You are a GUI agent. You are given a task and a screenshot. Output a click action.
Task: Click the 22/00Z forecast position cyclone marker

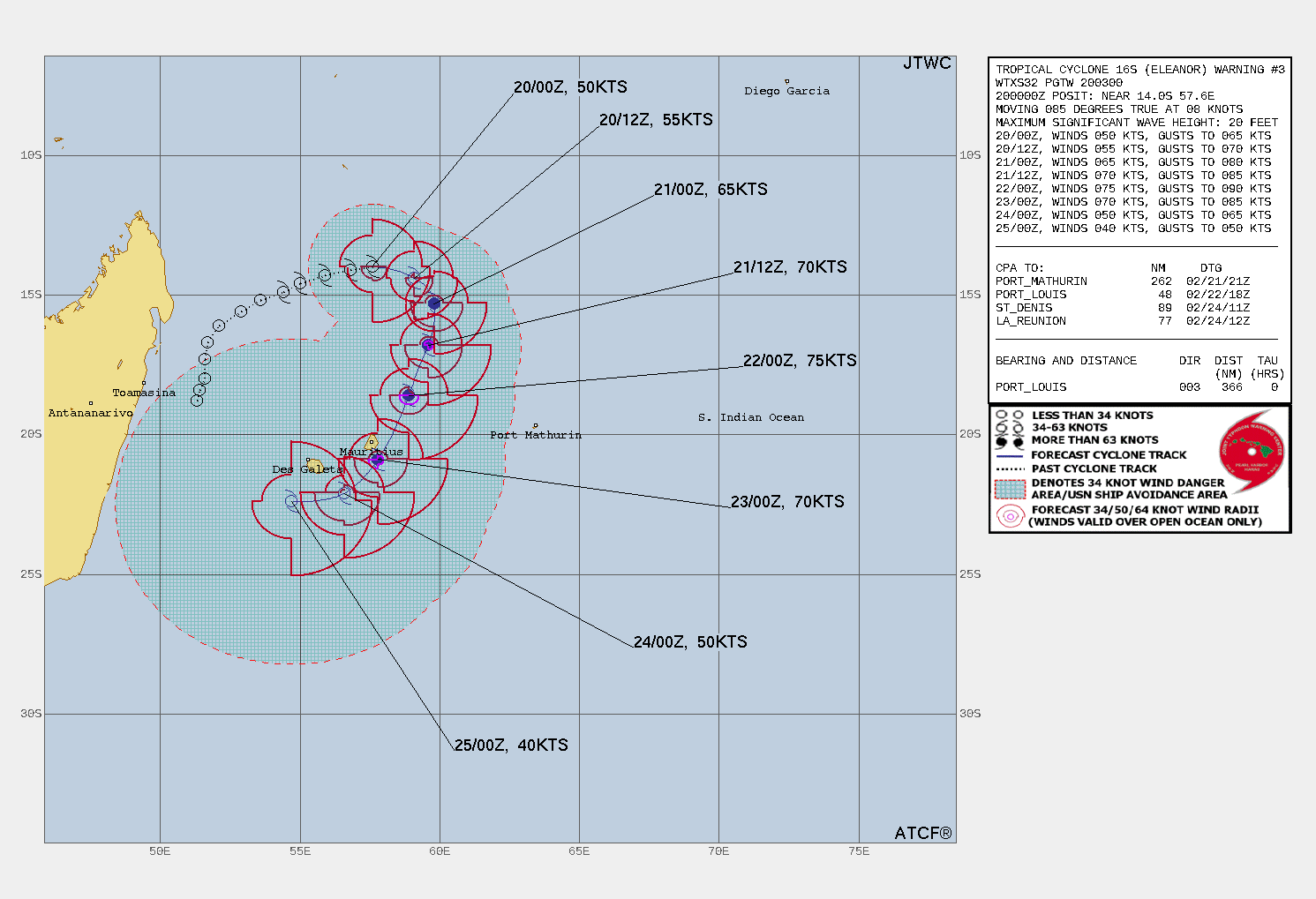click(x=408, y=394)
